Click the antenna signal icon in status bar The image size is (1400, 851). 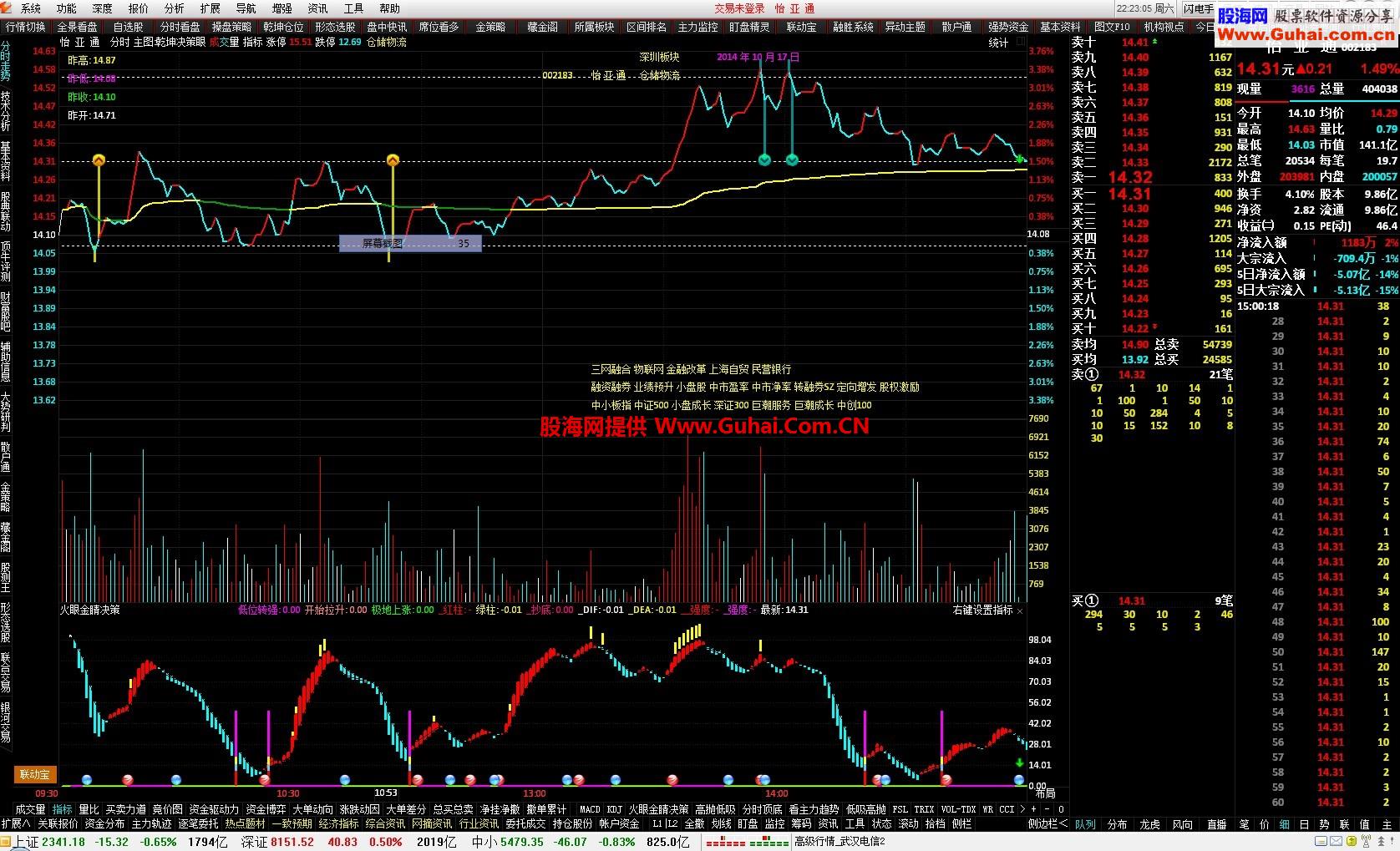(1366, 841)
